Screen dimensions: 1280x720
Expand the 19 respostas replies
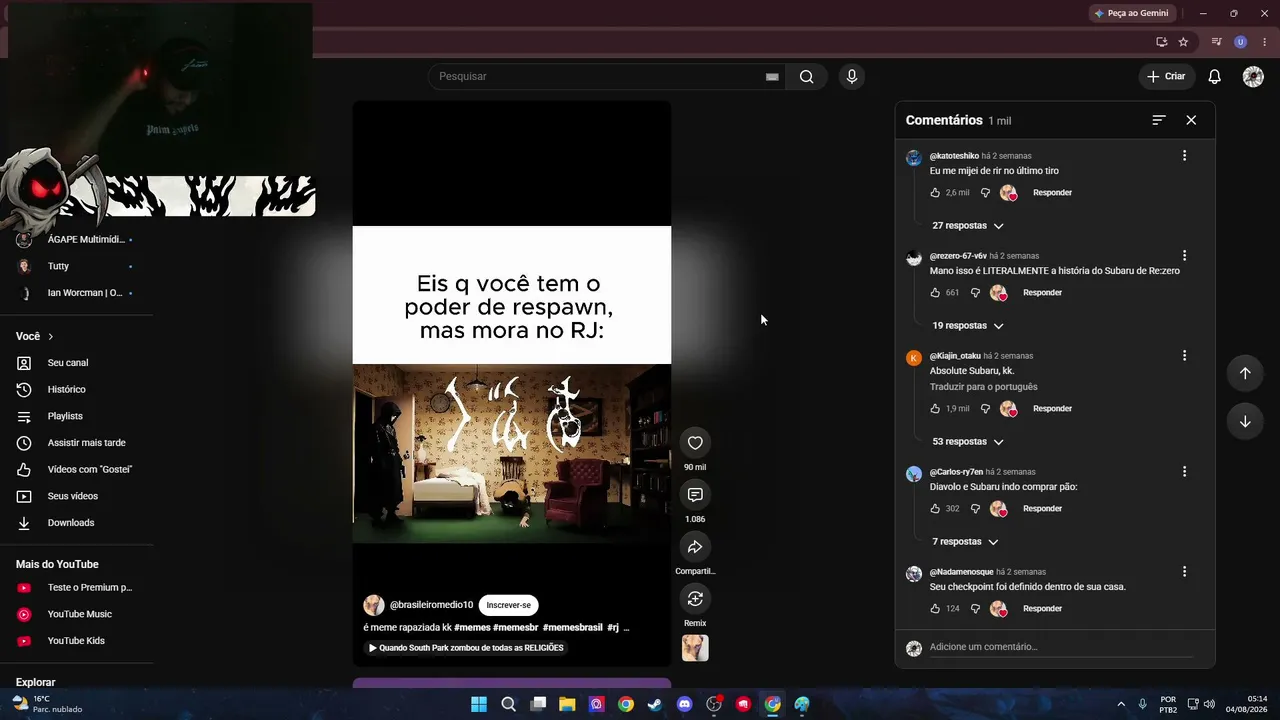967,326
